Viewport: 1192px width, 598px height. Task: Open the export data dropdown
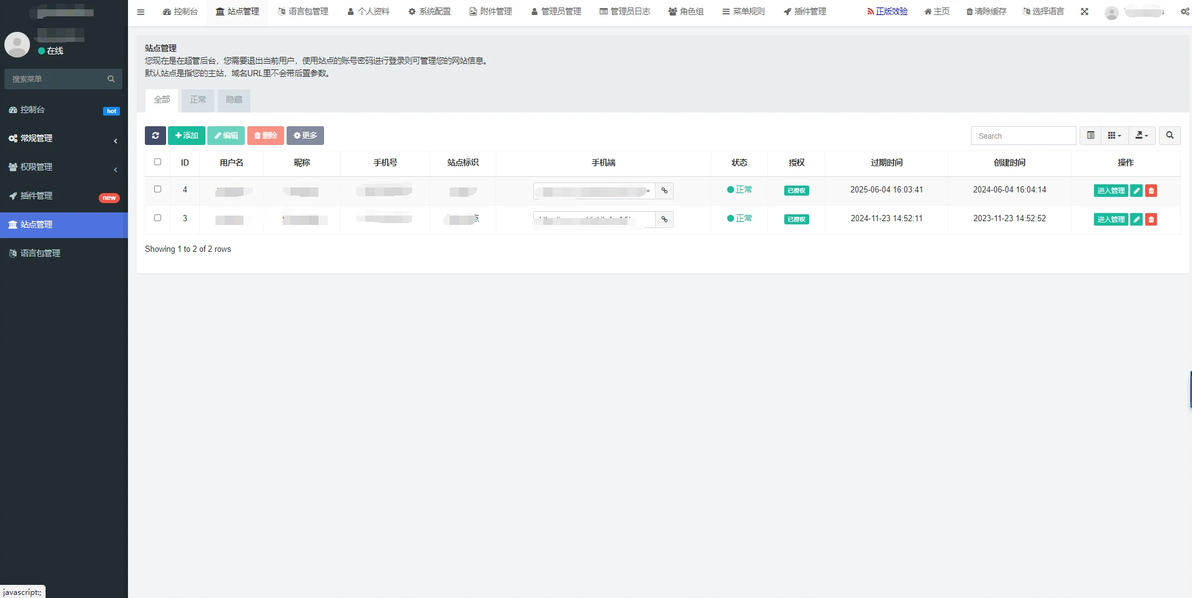pyautogui.click(x=1141, y=135)
